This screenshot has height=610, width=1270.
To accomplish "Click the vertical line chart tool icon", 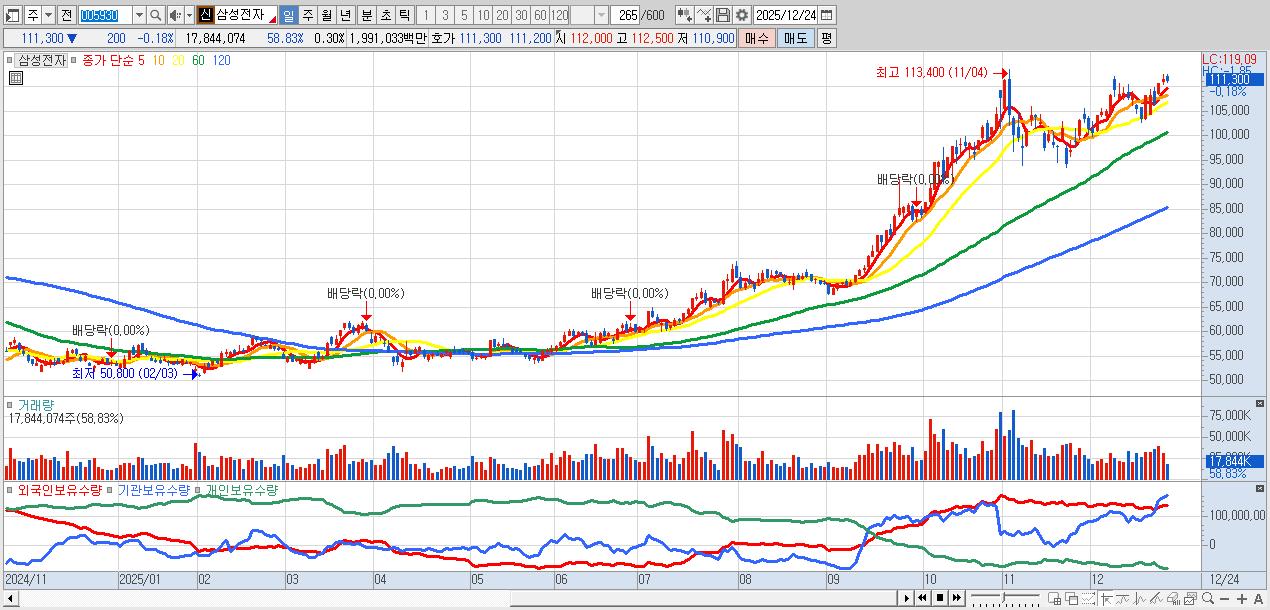I will click(1140, 598).
